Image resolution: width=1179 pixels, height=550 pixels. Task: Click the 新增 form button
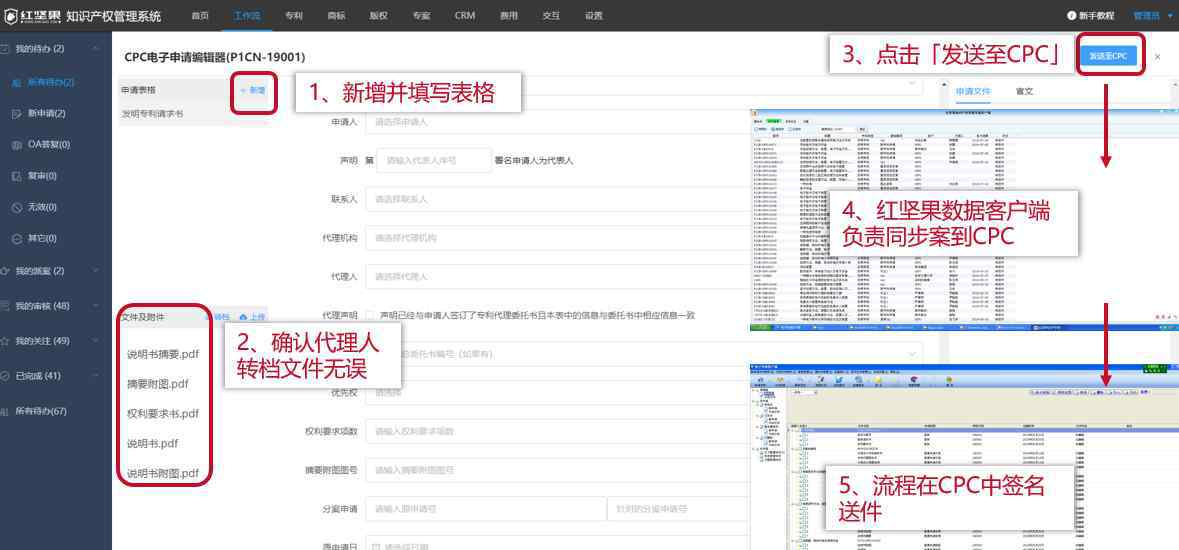253,90
